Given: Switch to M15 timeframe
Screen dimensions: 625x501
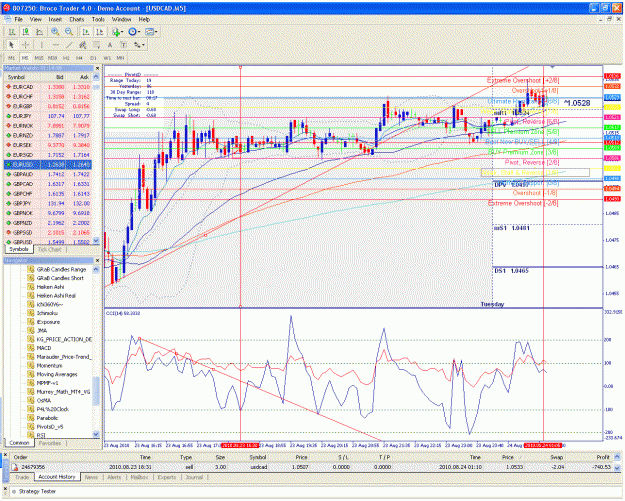Looking at the screenshot, I should [x=39, y=58].
